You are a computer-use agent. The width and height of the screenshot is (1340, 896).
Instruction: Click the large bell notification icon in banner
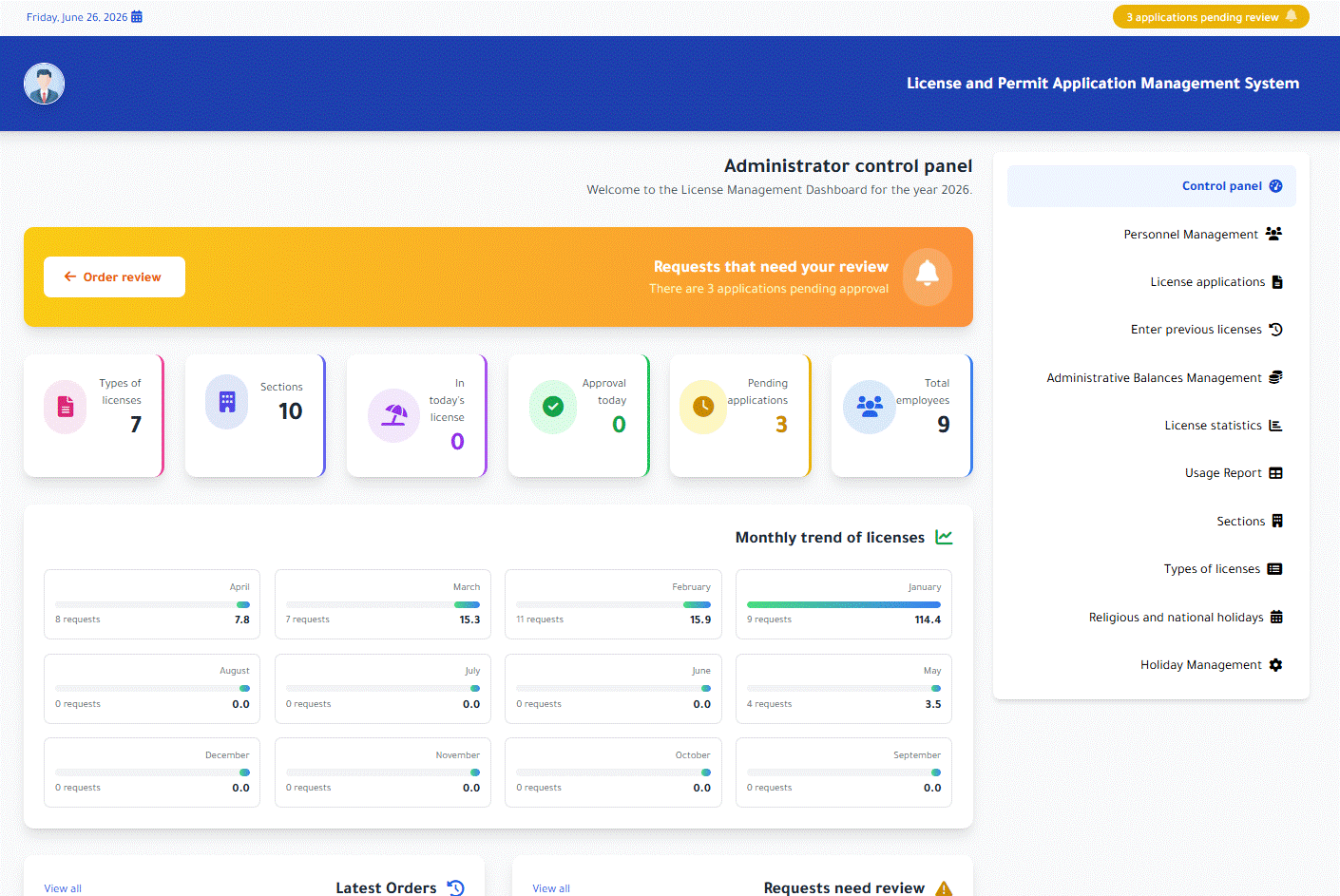pos(927,276)
